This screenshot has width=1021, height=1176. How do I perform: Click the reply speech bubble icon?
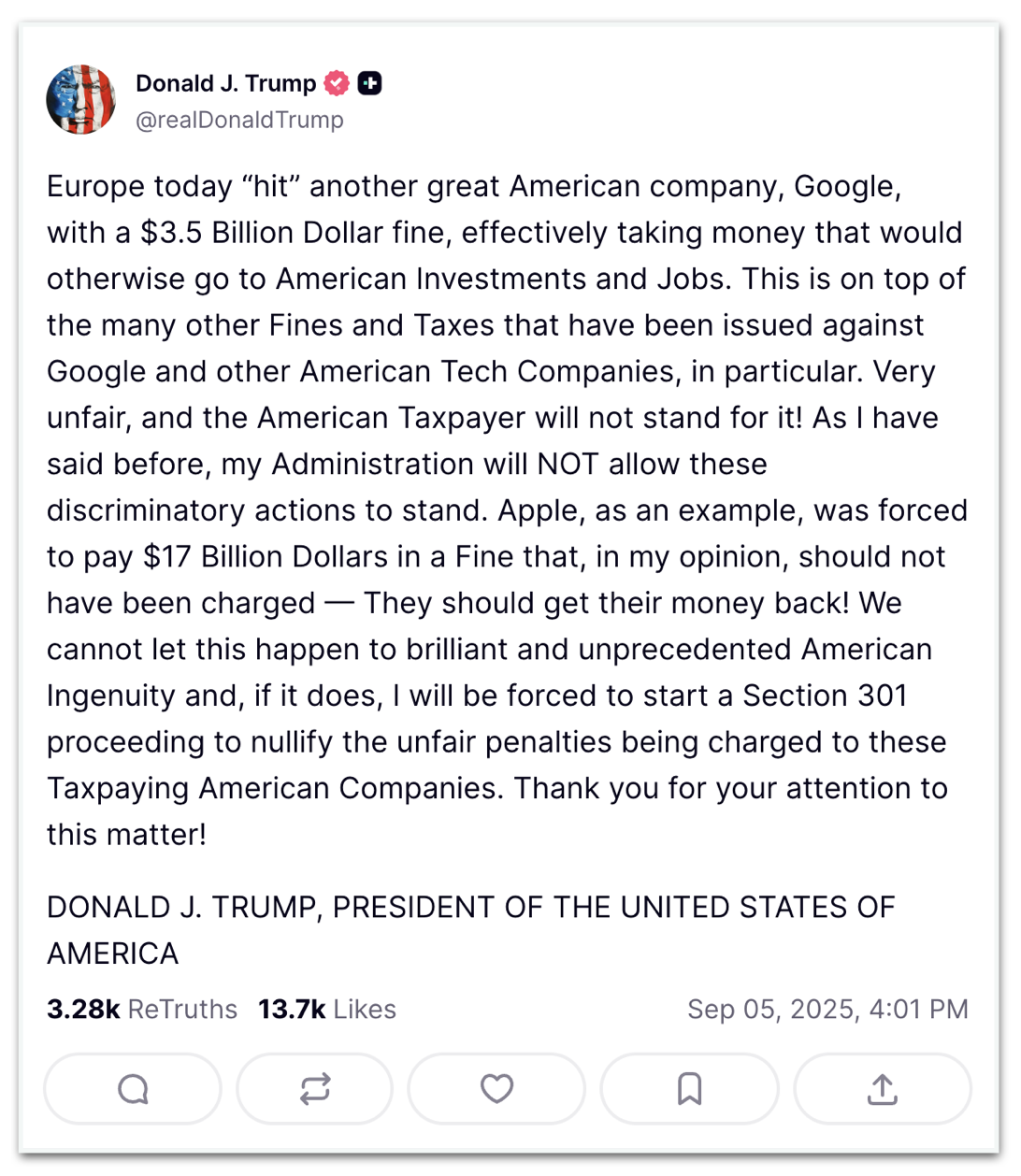133,1089
